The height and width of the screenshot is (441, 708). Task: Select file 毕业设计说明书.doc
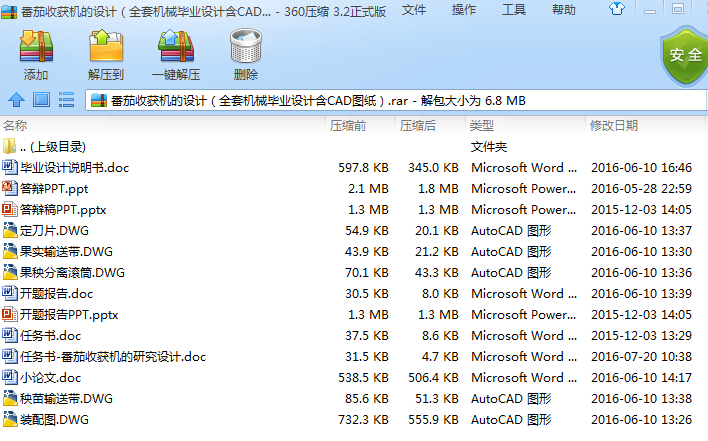pos(354,167)
